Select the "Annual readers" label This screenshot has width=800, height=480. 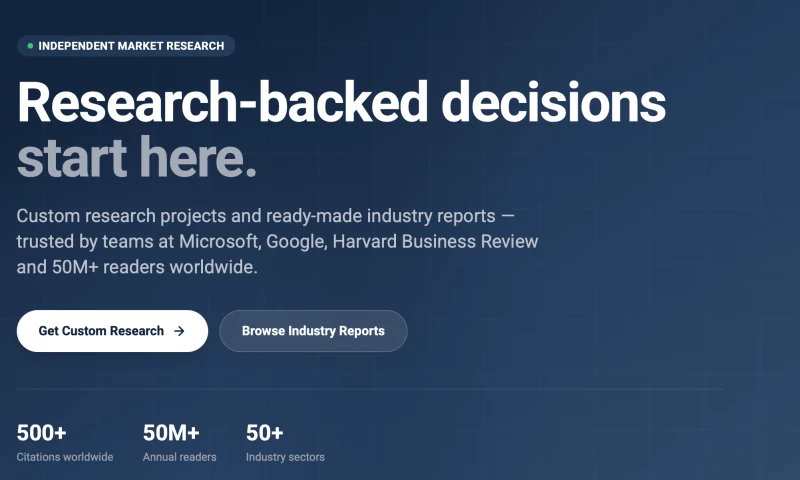click(x=180, y=457)
